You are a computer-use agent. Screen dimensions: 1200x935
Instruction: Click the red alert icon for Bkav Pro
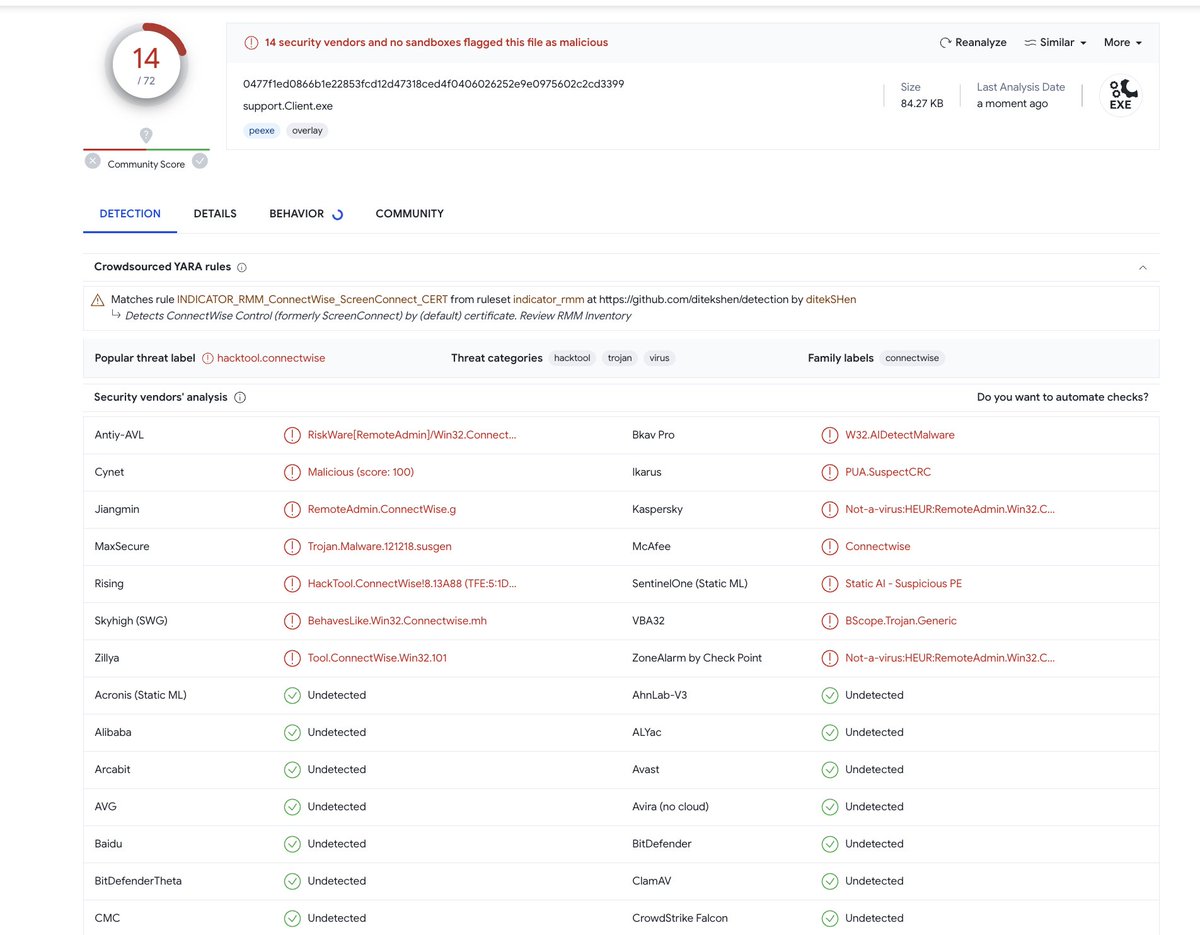[x=829, y=435]
